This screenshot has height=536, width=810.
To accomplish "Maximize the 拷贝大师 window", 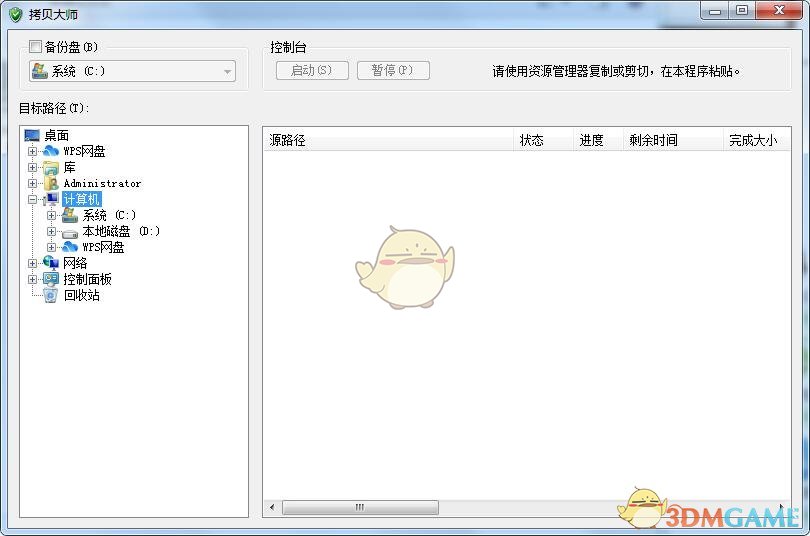I will (742, 11).
